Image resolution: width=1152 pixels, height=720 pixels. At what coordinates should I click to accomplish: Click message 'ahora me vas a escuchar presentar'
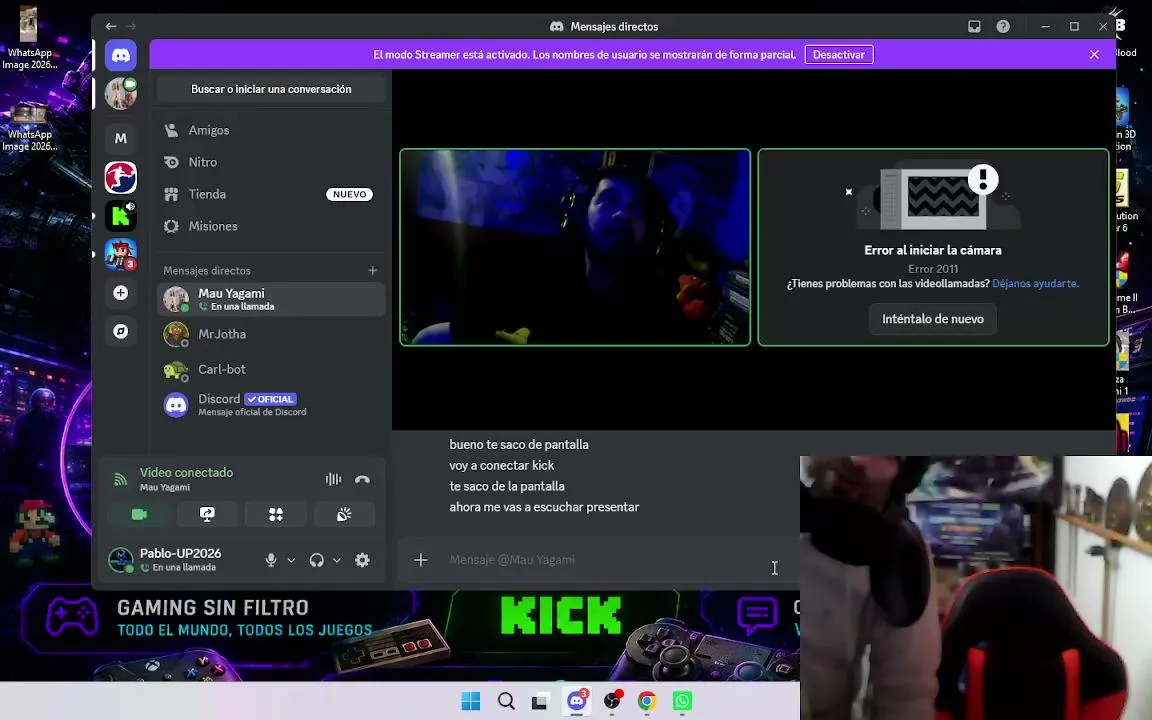pos(544,508)
